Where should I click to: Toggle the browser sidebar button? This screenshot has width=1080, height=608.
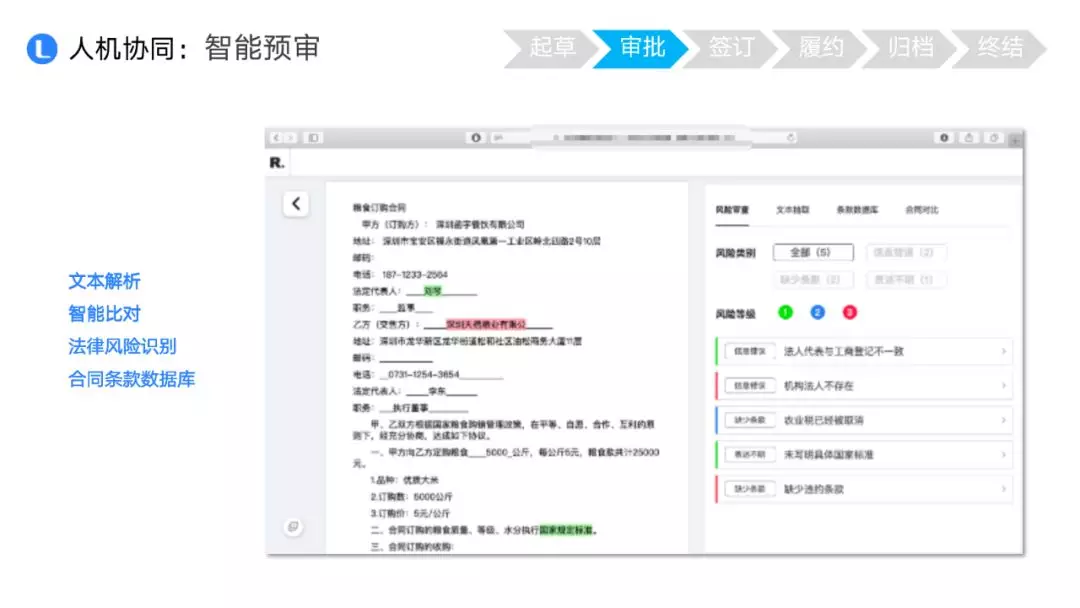tap(313, 138)
